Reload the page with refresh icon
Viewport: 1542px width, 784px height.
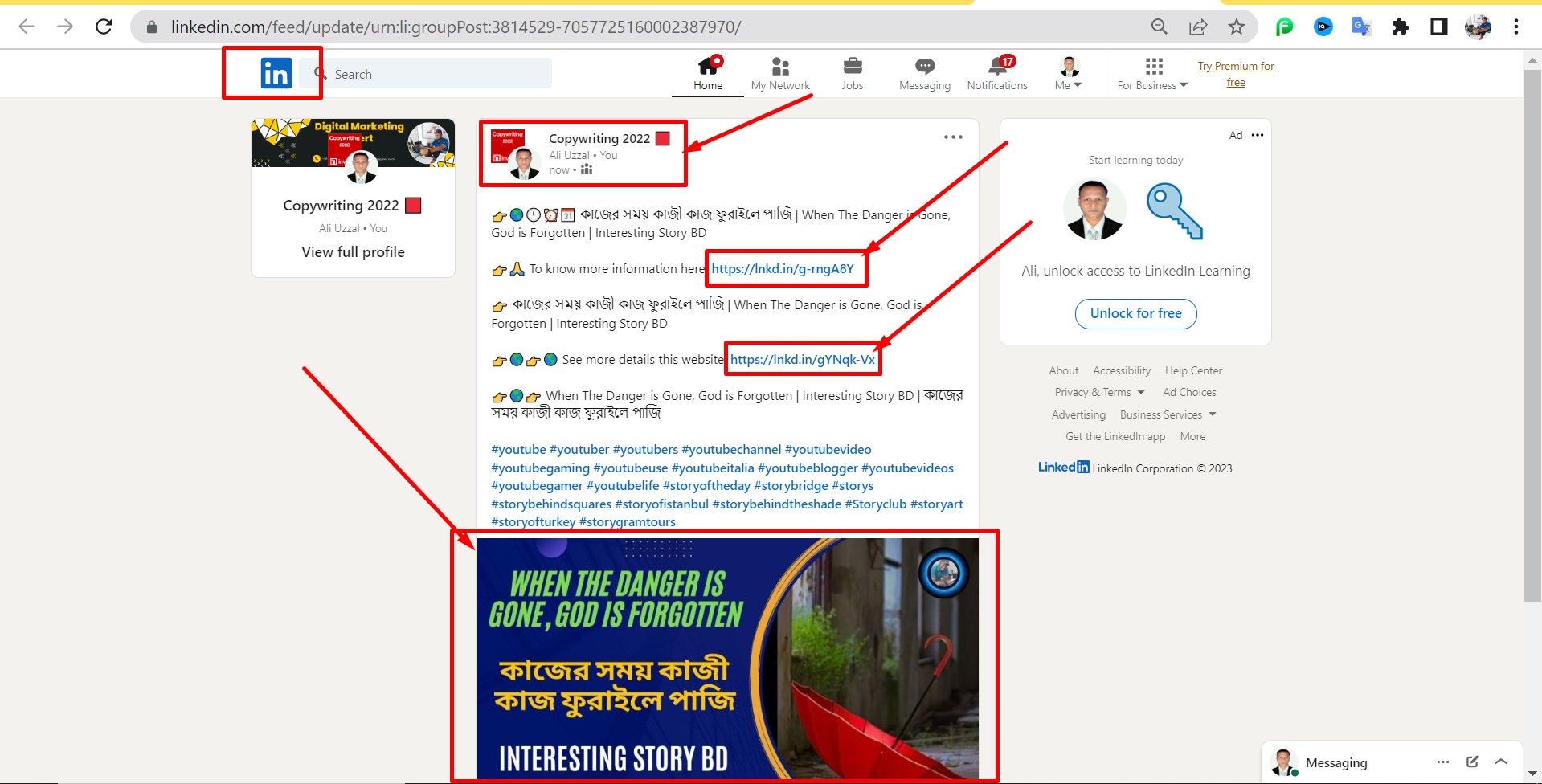104,27
